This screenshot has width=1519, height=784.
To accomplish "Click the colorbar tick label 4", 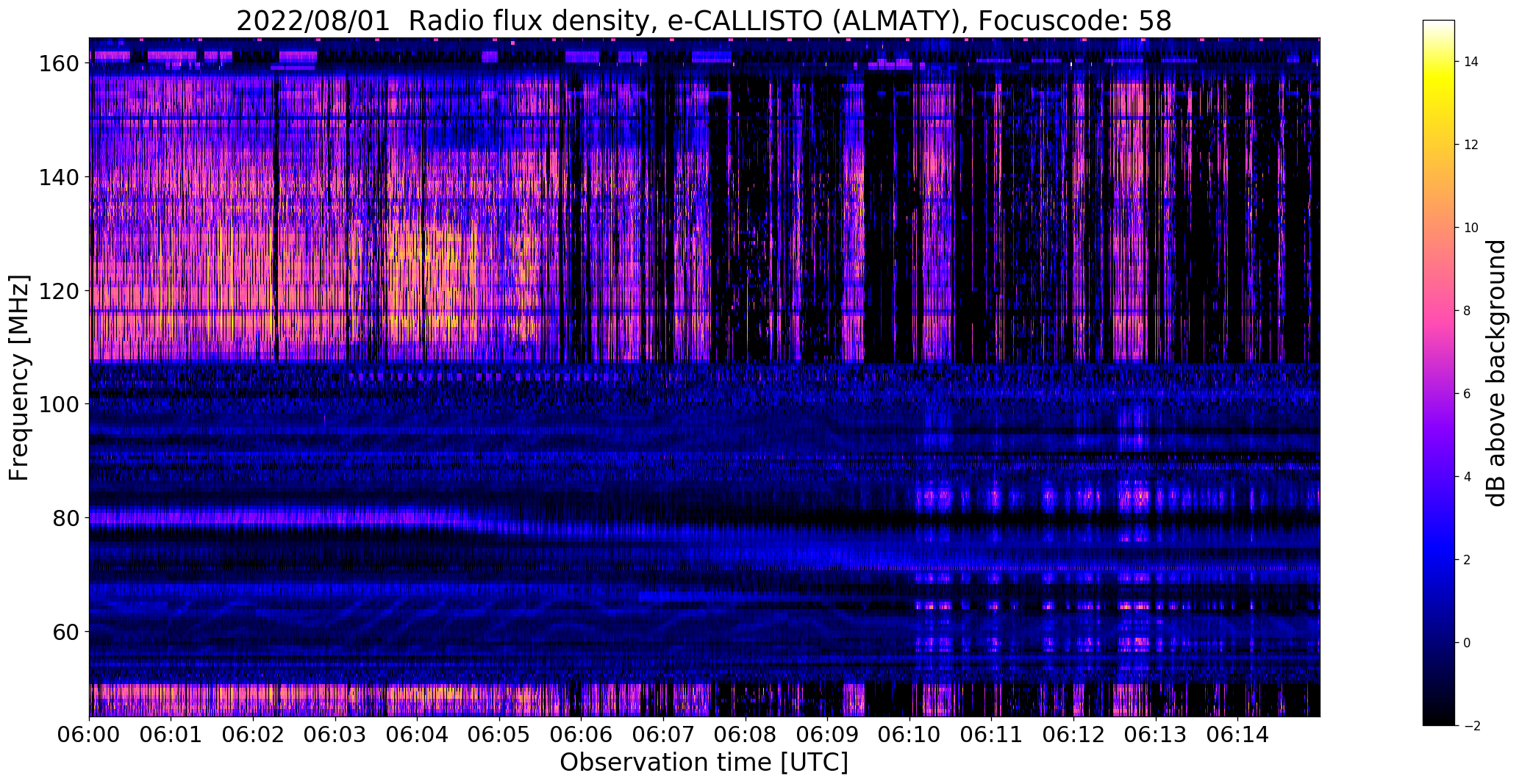I will (1468, 477).
